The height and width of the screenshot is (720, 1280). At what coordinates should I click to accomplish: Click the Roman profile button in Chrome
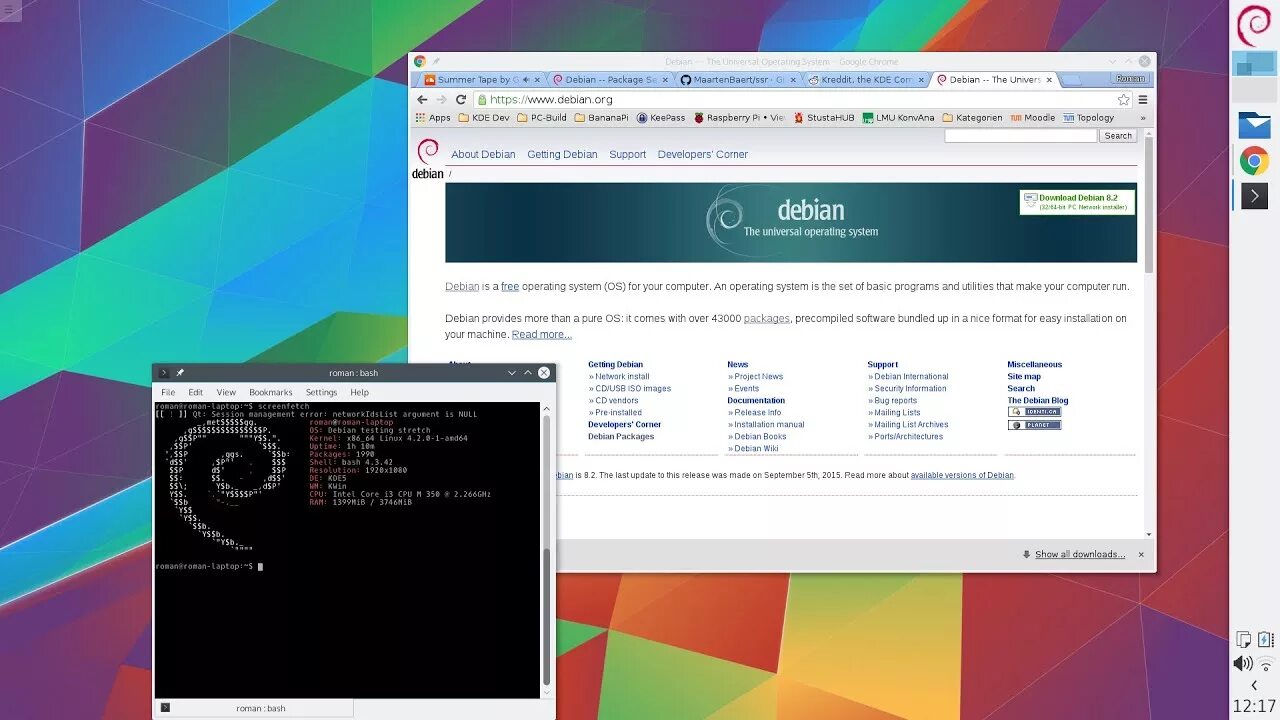pos(1130,78)
